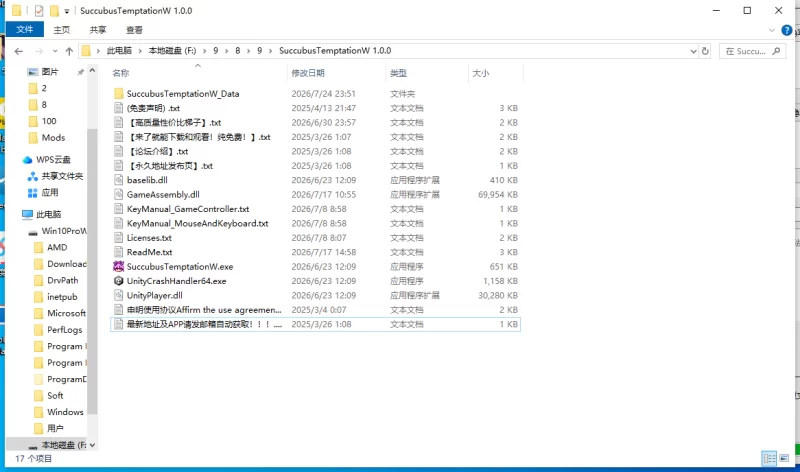Go forward with the forward arrow

pyautogui.click(x=39, y=51)
